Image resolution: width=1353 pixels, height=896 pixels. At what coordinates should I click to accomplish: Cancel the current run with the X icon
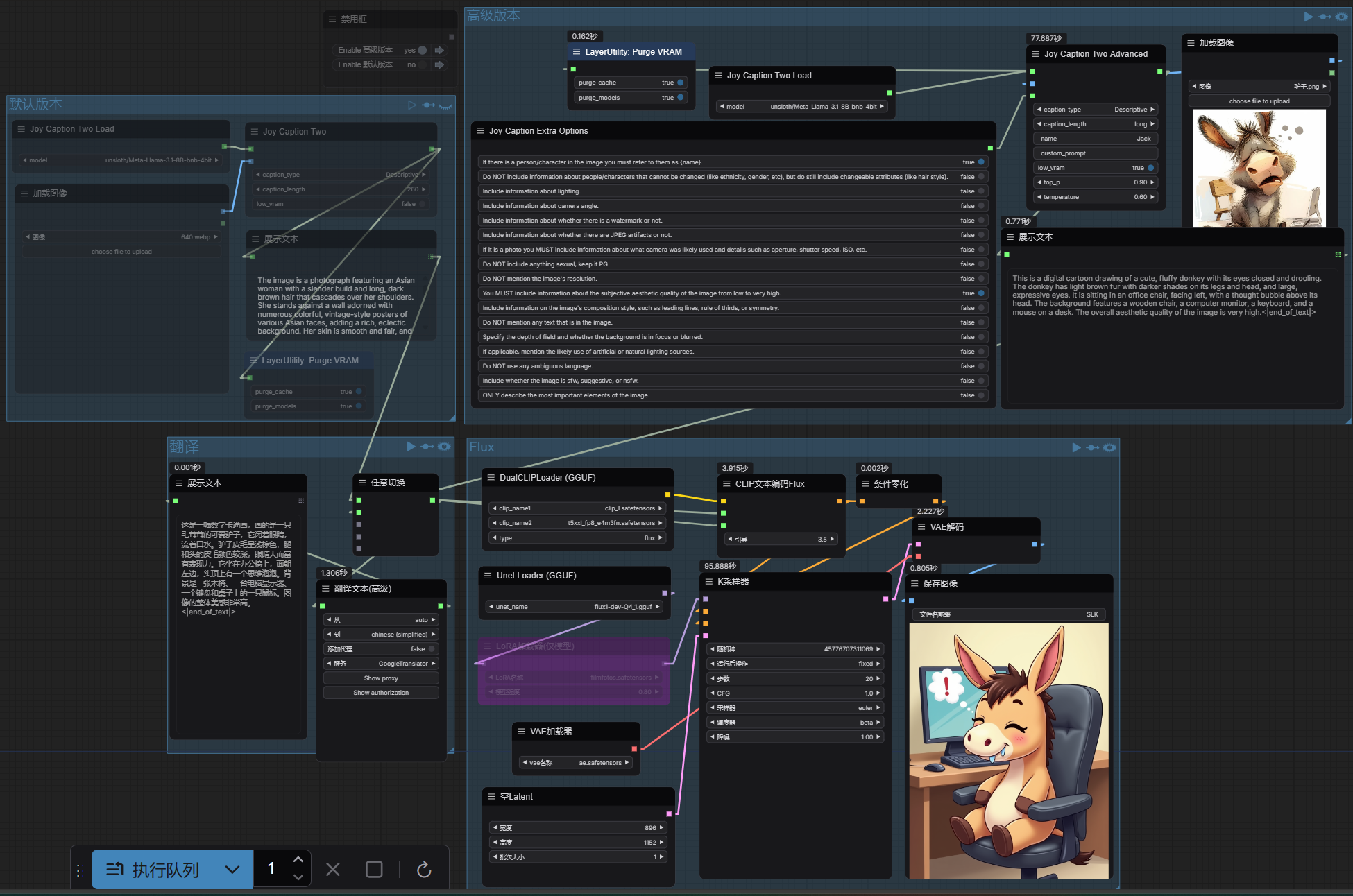click(333, 870)
